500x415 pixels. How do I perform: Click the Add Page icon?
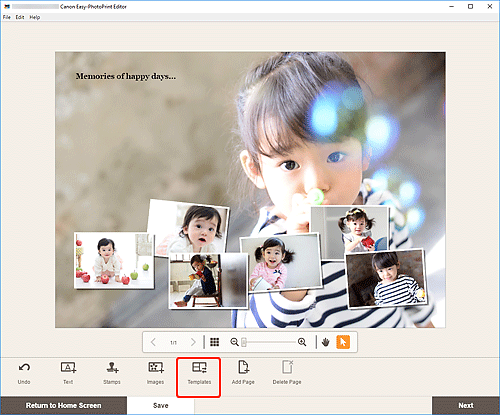point(243,367)
